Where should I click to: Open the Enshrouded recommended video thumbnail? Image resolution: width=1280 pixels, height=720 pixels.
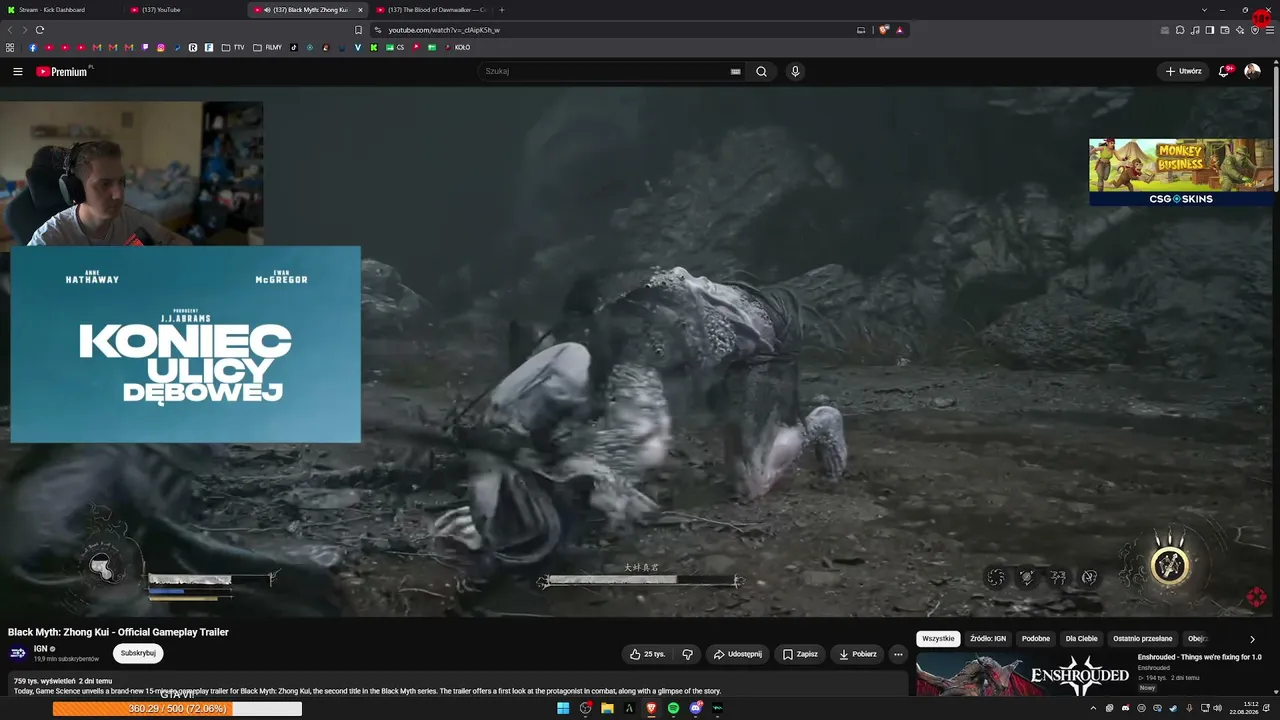1023,675
